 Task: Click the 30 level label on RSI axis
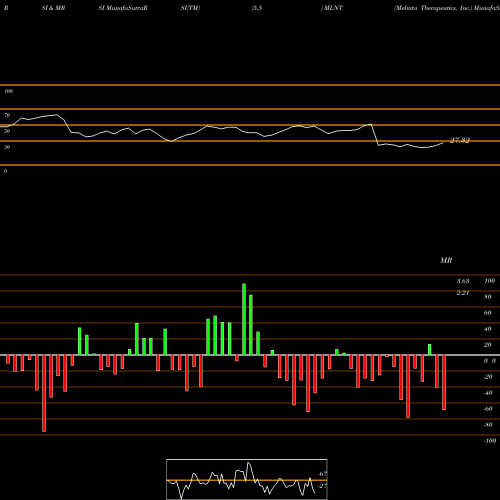pos(7,147)
